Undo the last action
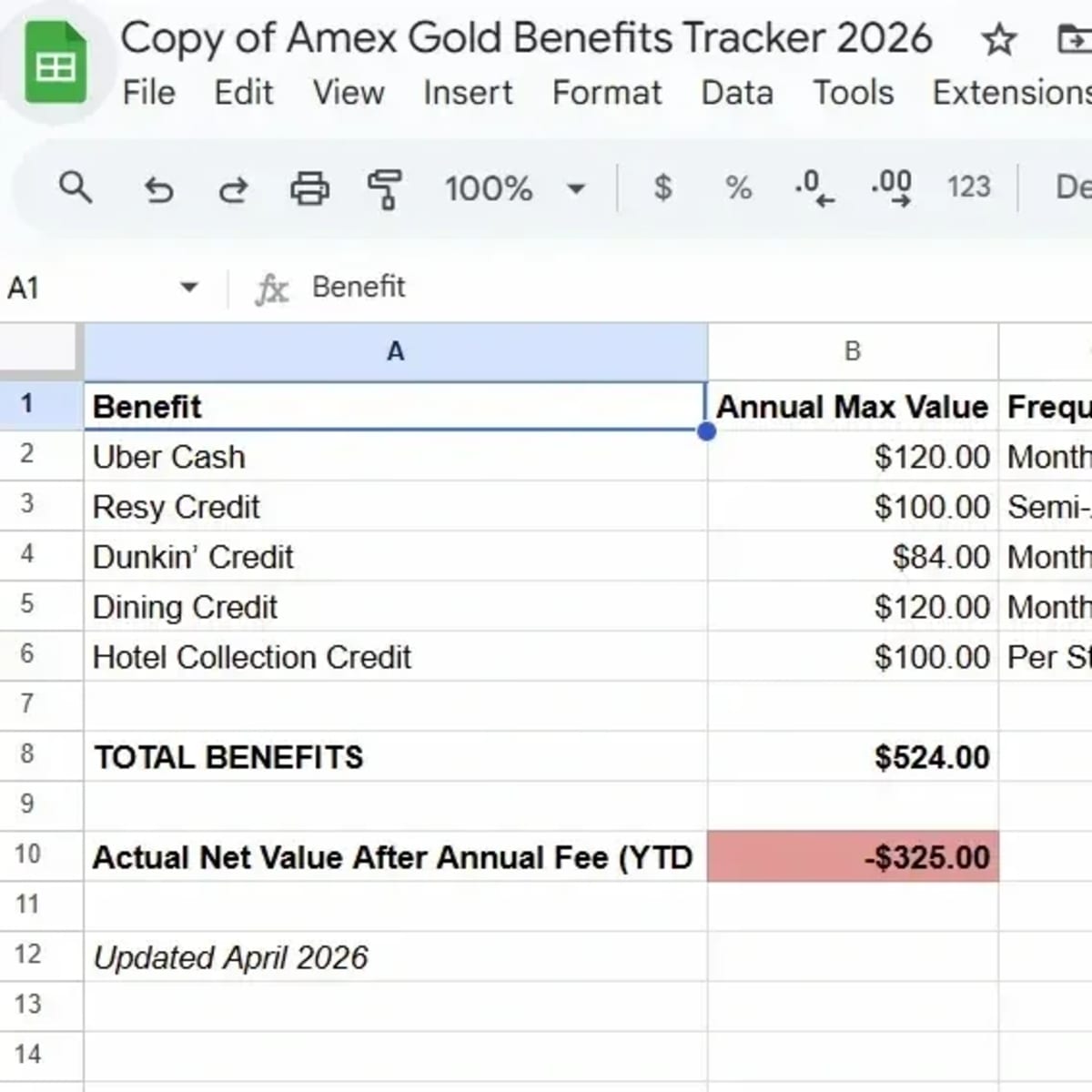This screenshot has height=1092, width=1092. [x=158, y=189]
